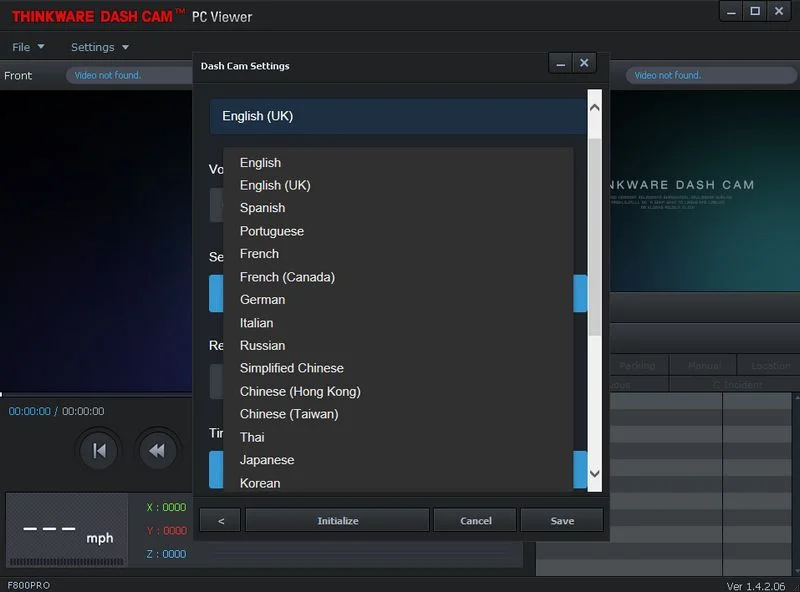Click the Initialize button

coord(337,520)
